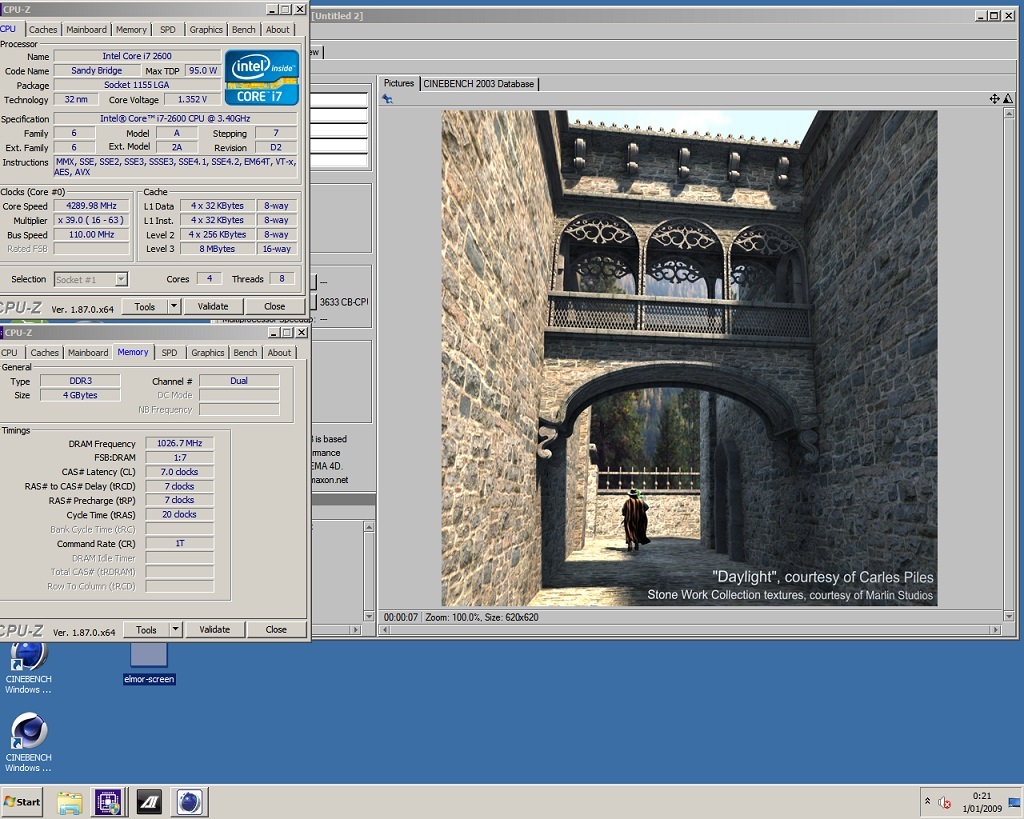
Task: Open CINEBENCH 2003 Database tab
Action: [479, 84]
